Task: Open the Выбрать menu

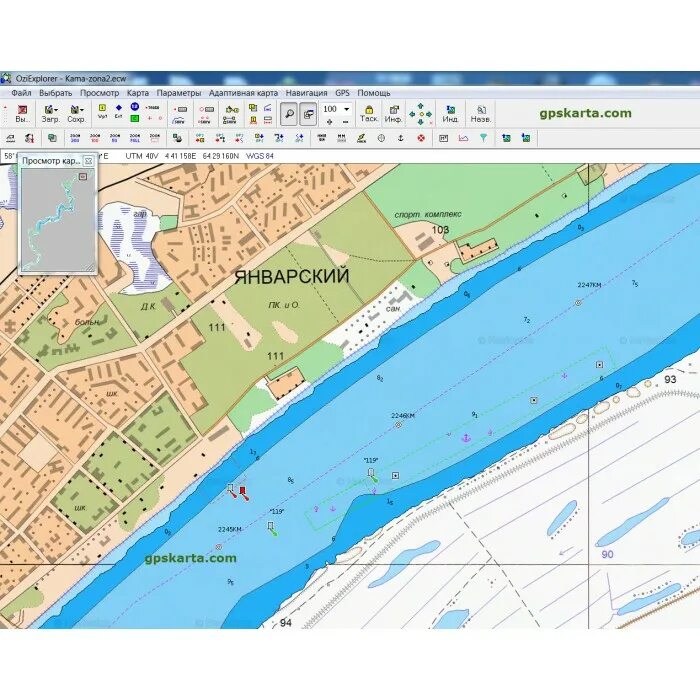Action: [x=55, y=93]
